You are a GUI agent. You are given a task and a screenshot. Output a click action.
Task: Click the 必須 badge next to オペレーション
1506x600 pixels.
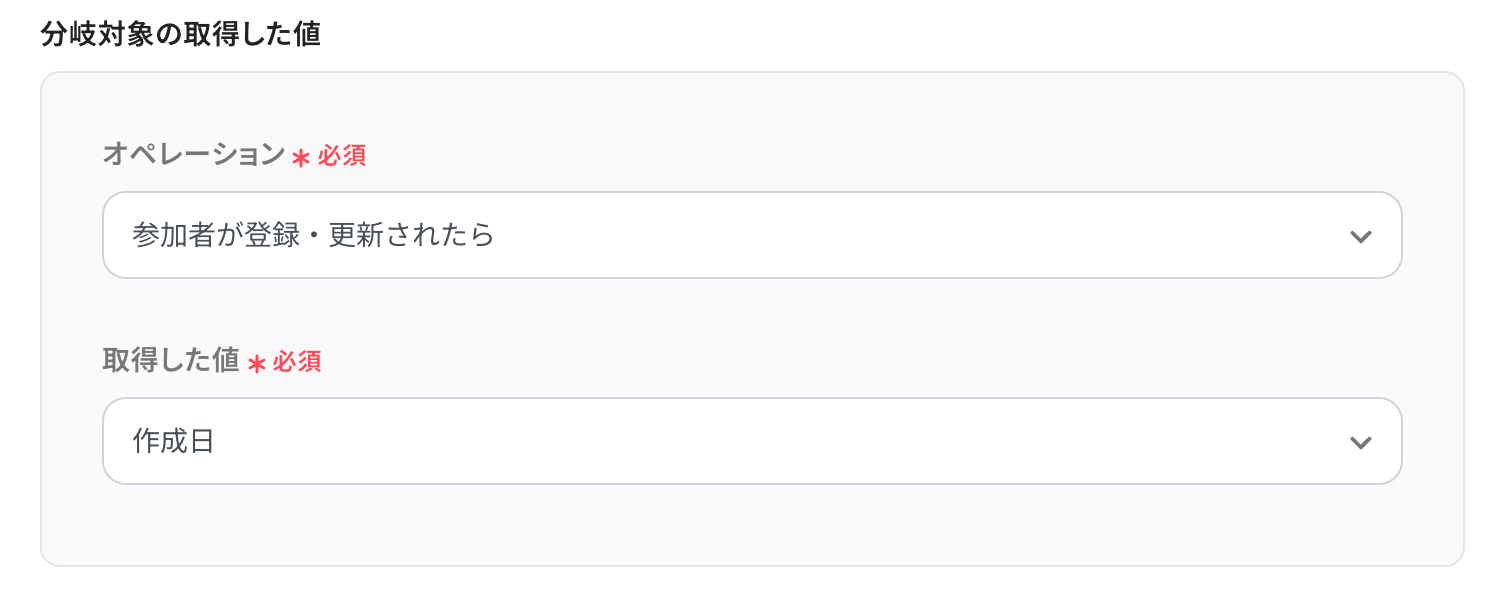pos(342,156)
